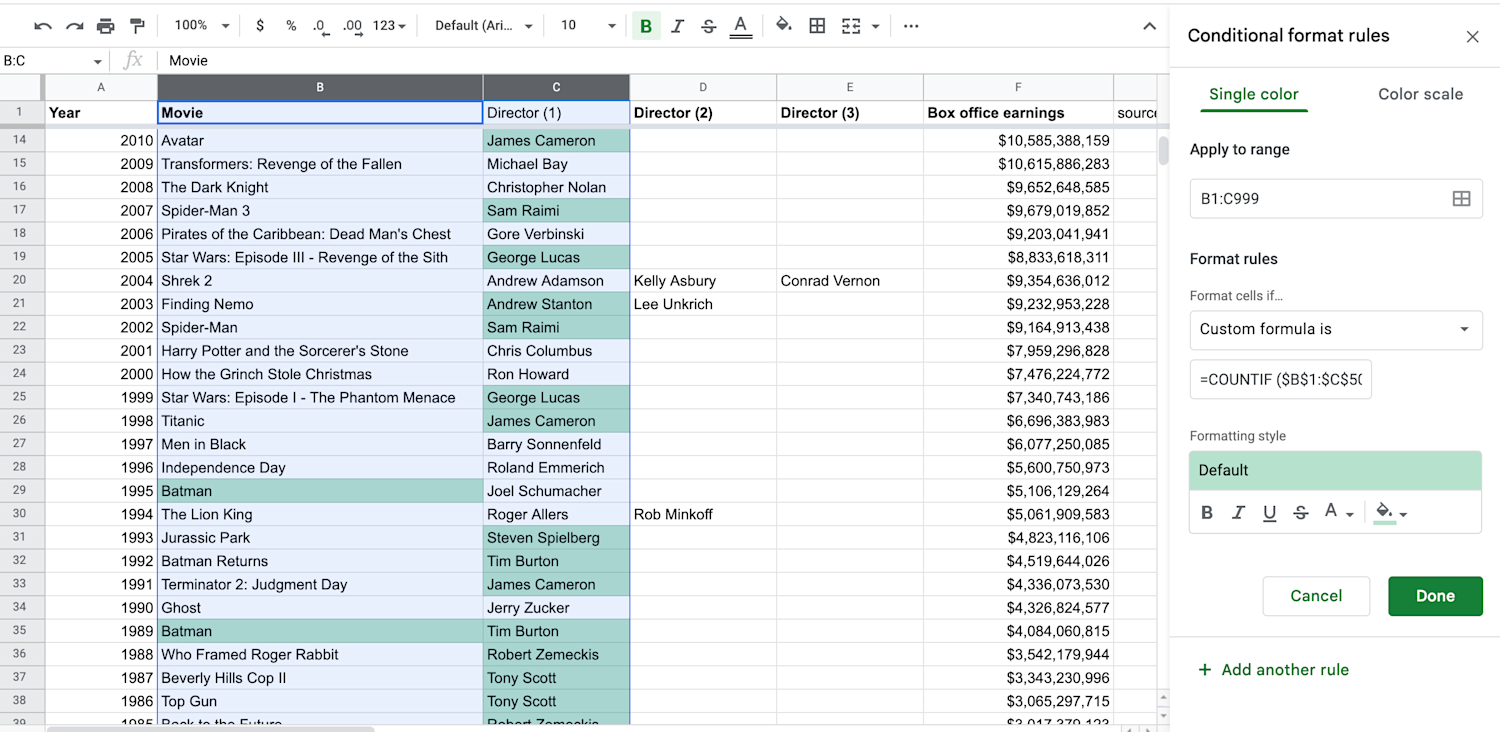Activate the paint format tool
This screenshot has width=1500, height=732.
138,26
